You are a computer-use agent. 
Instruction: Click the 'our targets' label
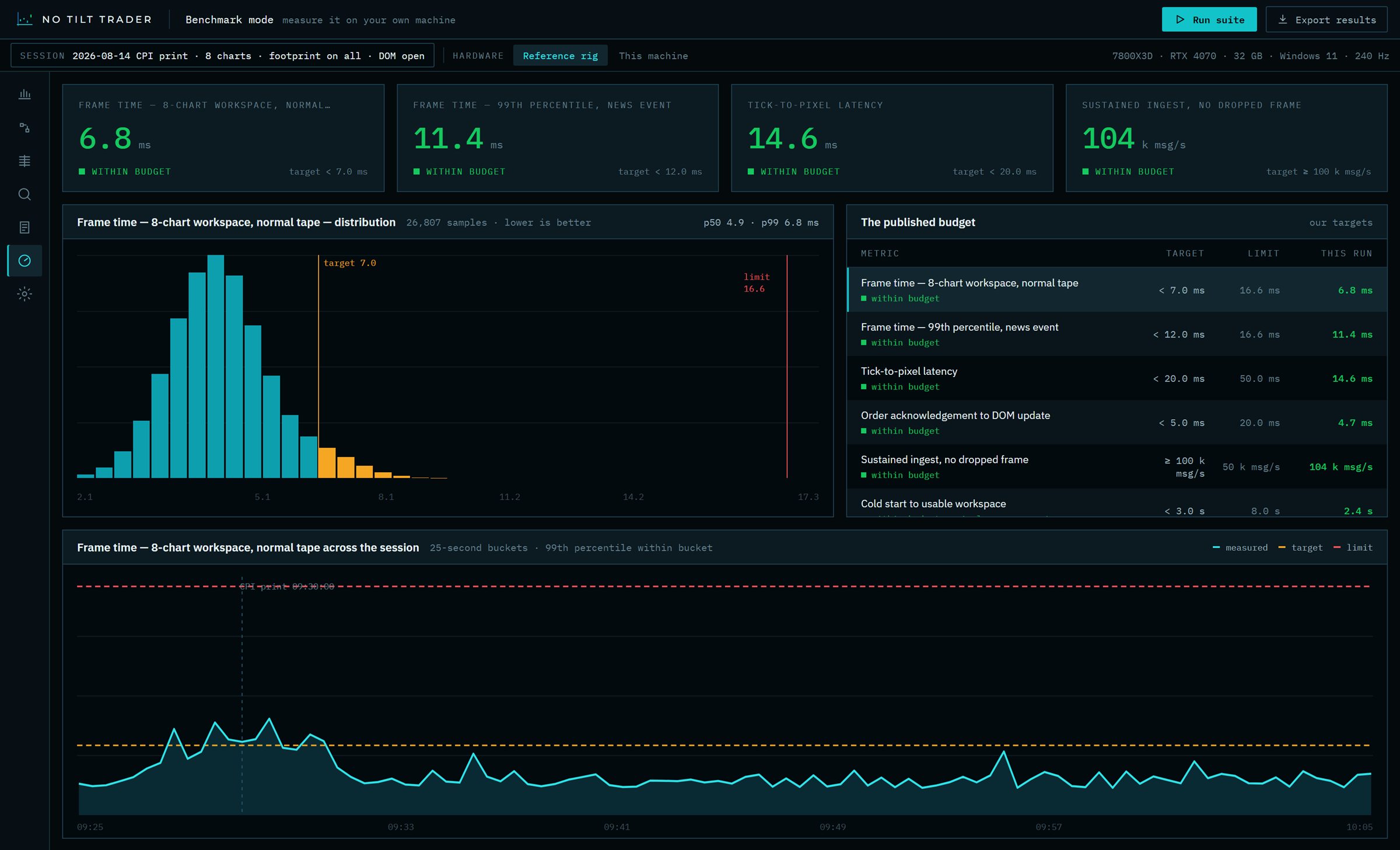[1340, 222]
